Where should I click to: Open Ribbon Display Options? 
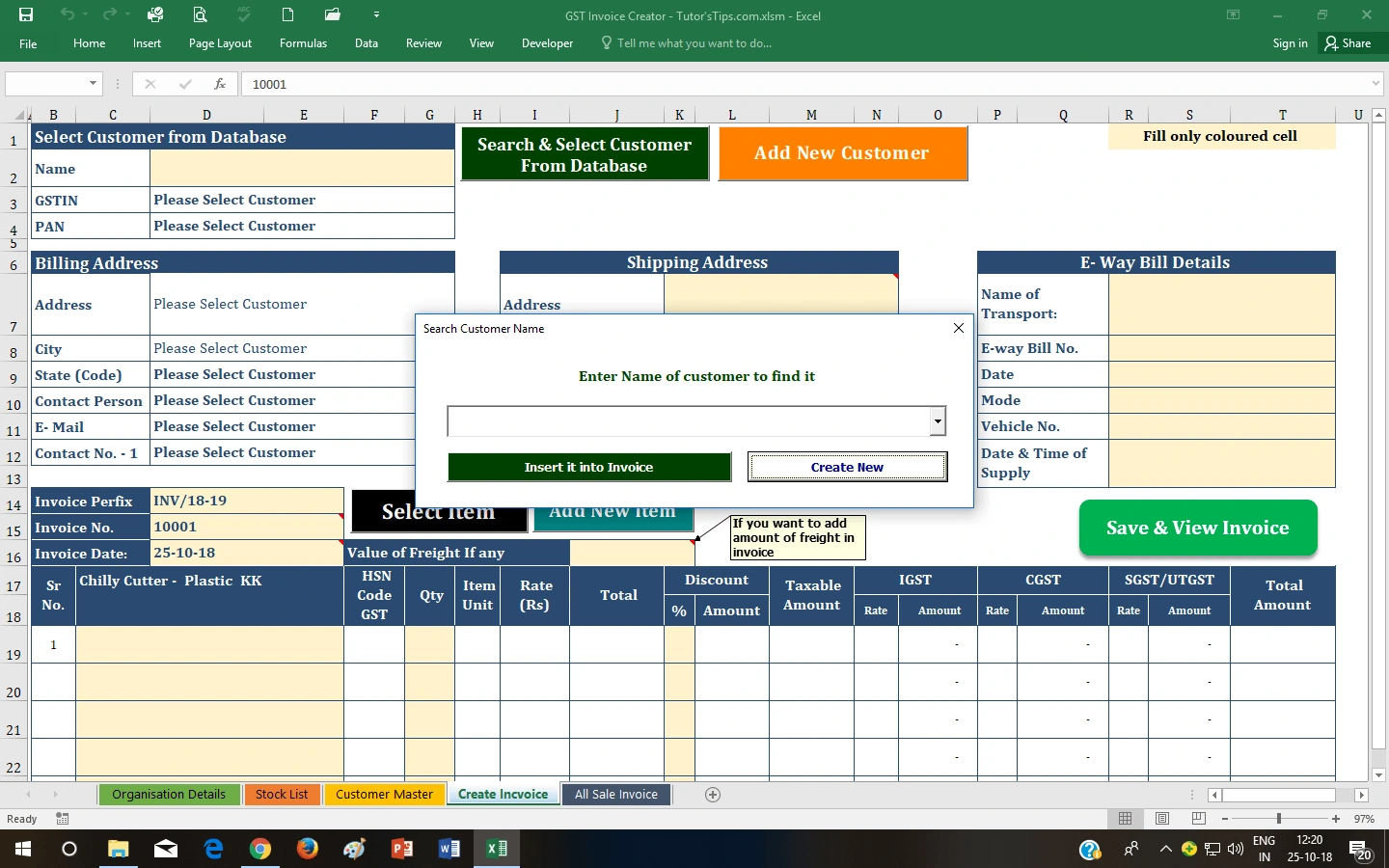point(1233,14)
